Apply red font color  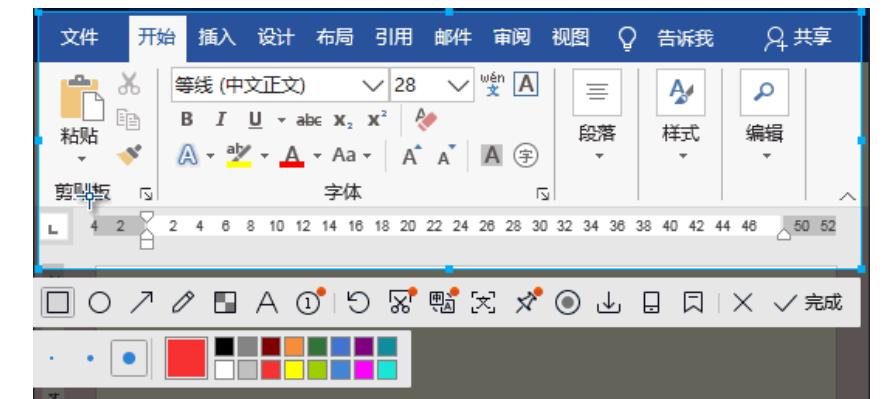[x=292, y=155]
